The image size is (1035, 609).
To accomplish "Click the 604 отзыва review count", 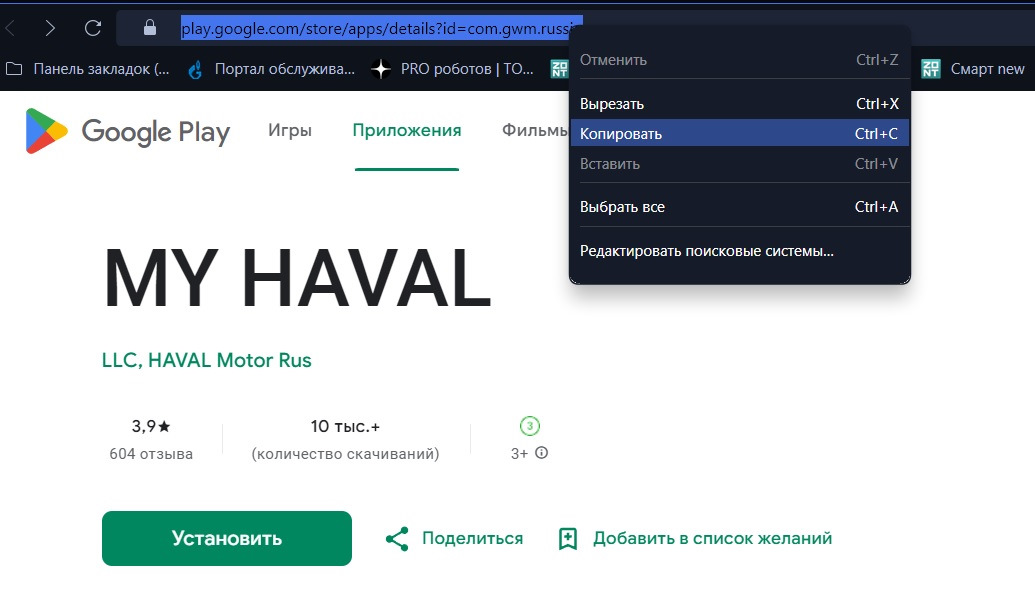I will (151, 454).
